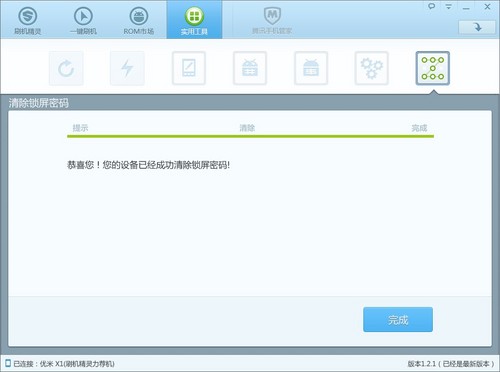The image size is (500, 372).
Task: Open the 刷机精灵 home tab
Action: [28, 20]
